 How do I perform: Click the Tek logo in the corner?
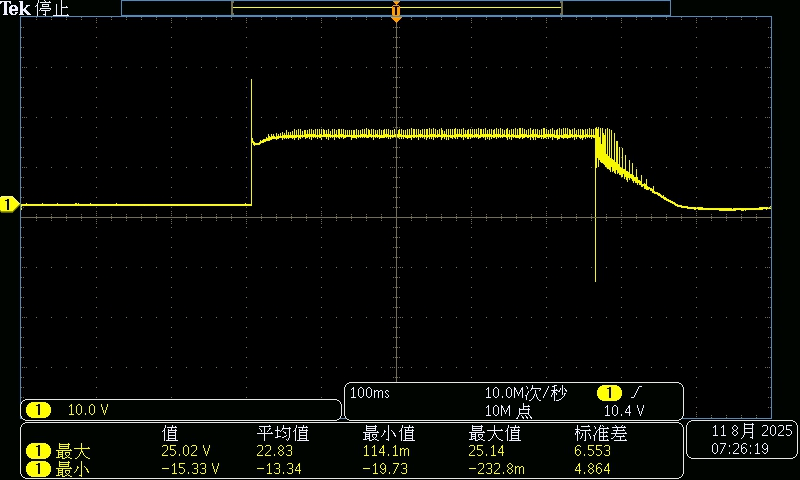[16, 8]
